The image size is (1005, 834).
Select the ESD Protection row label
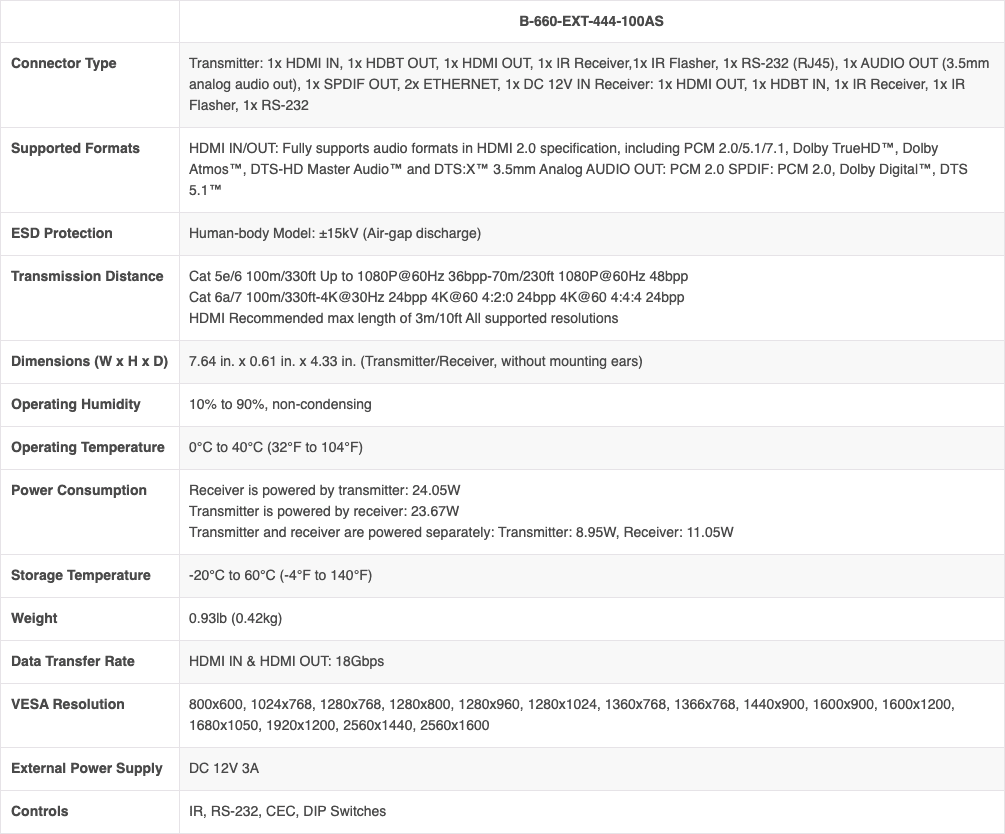pos(62,233)
